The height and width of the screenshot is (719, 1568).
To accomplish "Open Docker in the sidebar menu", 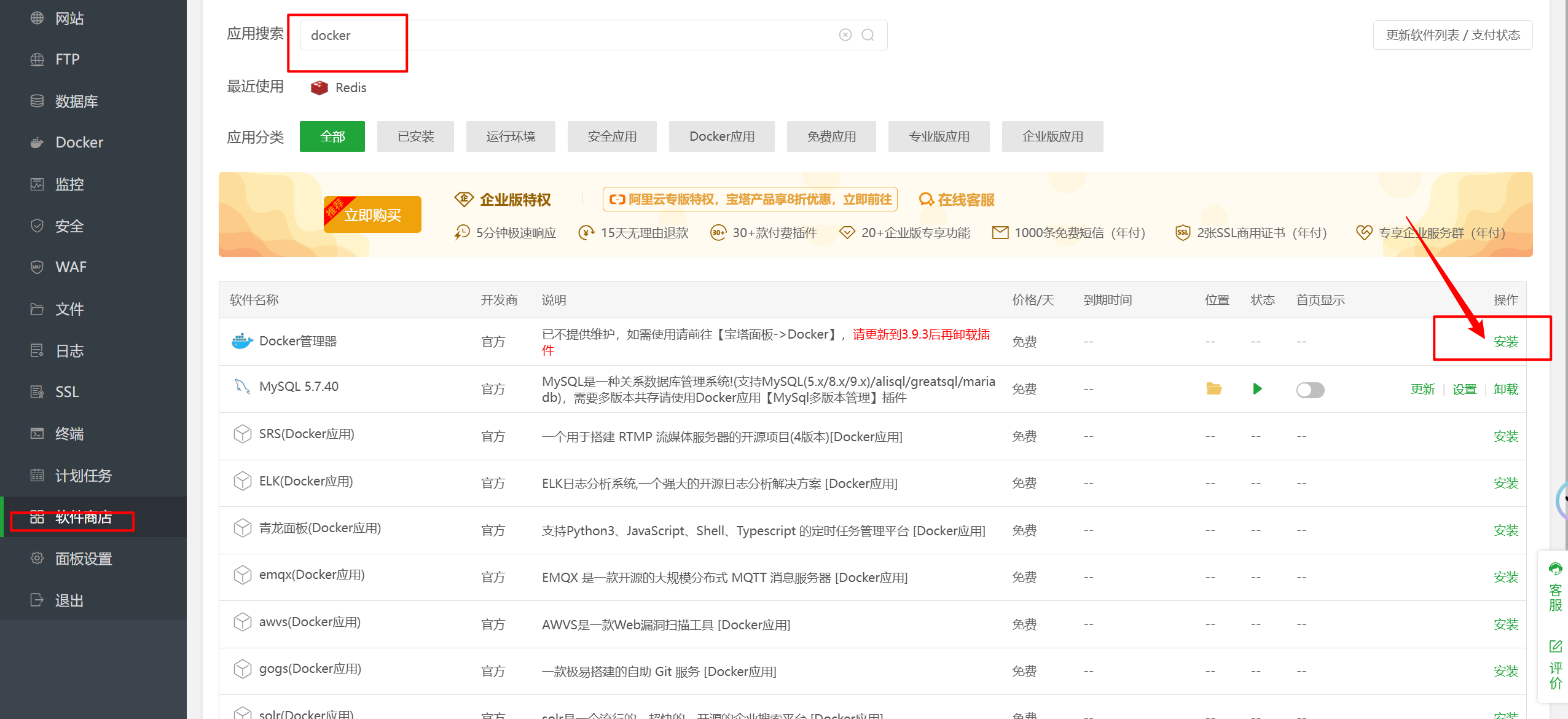I will pos(79,143).
